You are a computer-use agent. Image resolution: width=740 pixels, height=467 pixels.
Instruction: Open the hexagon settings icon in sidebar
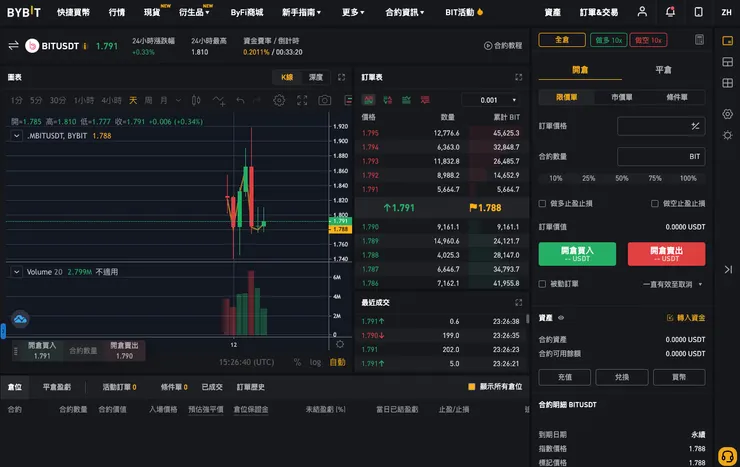[728, 114]
